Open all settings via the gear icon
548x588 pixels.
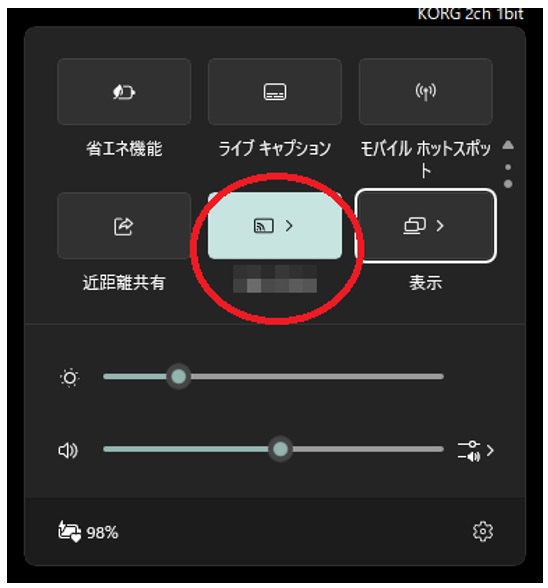point(483,531)
